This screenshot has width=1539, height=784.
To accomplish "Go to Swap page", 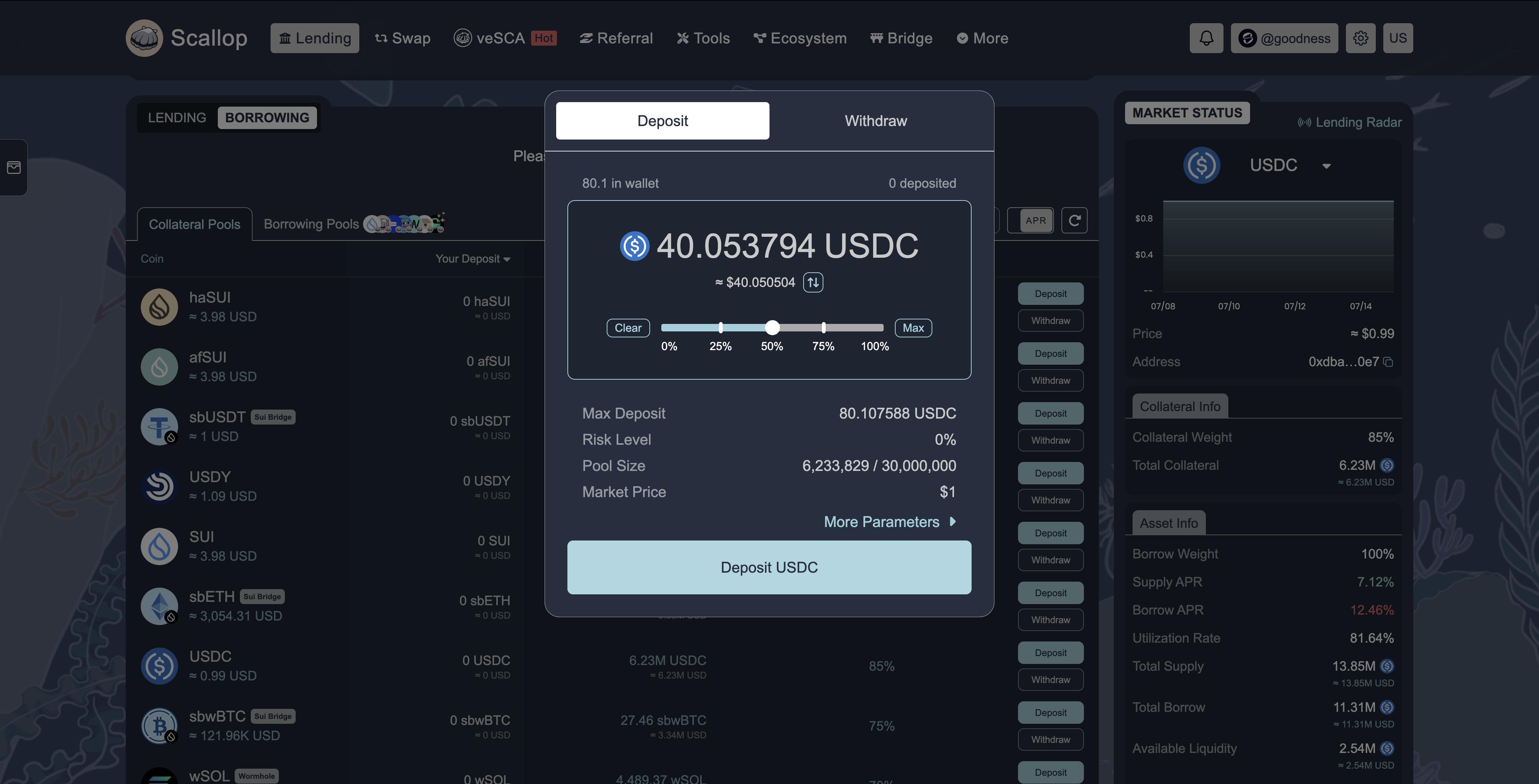I will [x=403, y=38].
